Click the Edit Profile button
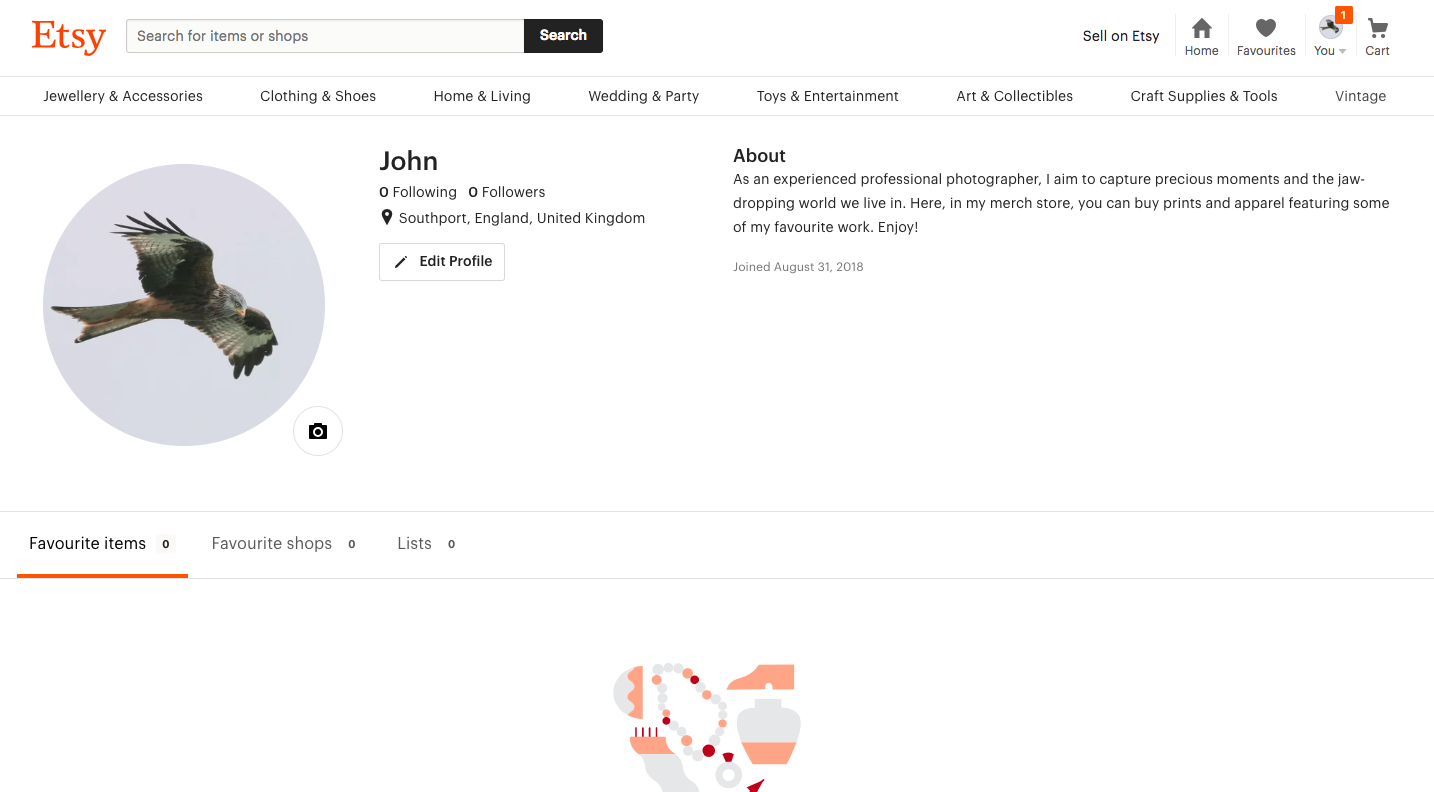Image resolution: width=1434 pixels, height=792 pixels. [441, 261]
